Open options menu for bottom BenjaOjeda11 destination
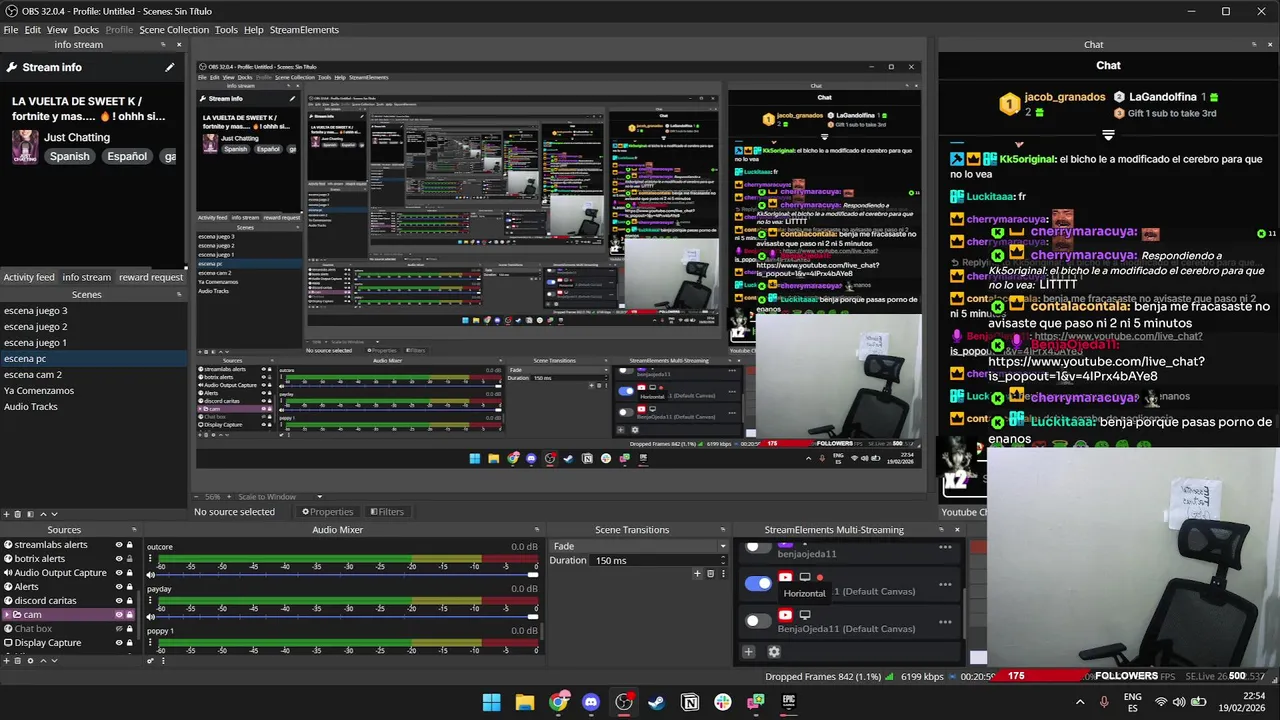Image resolution: width=1280 pixels, height=720 pixels. (945, 622)
